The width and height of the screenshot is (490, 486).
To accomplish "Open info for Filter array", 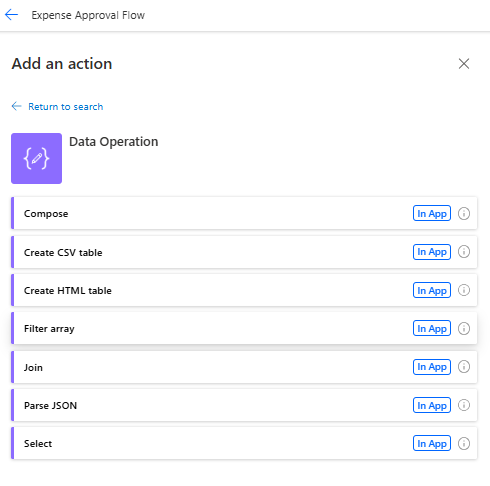I will click(x=464, y=328).
